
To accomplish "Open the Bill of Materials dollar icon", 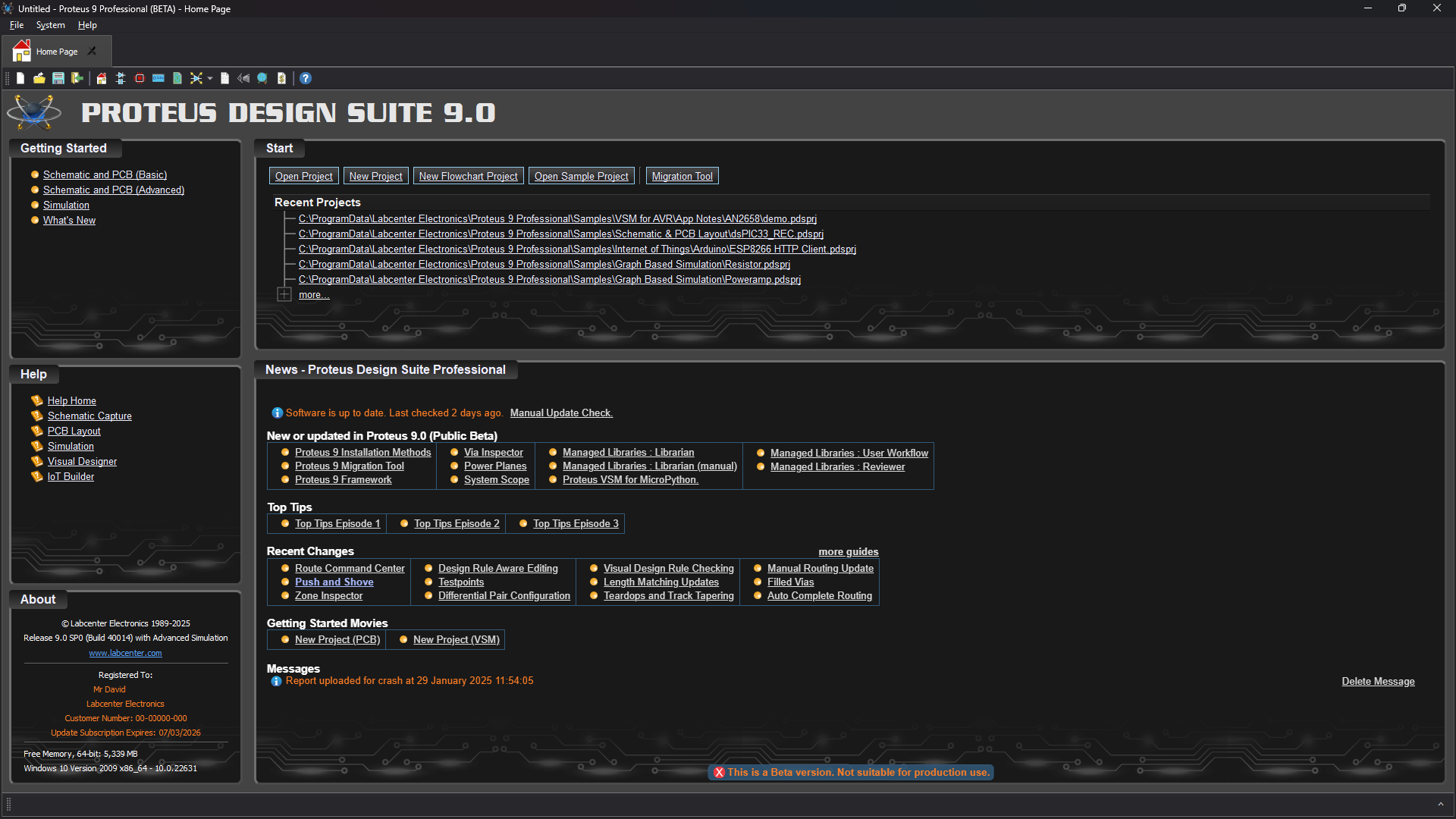I will 281,78.
